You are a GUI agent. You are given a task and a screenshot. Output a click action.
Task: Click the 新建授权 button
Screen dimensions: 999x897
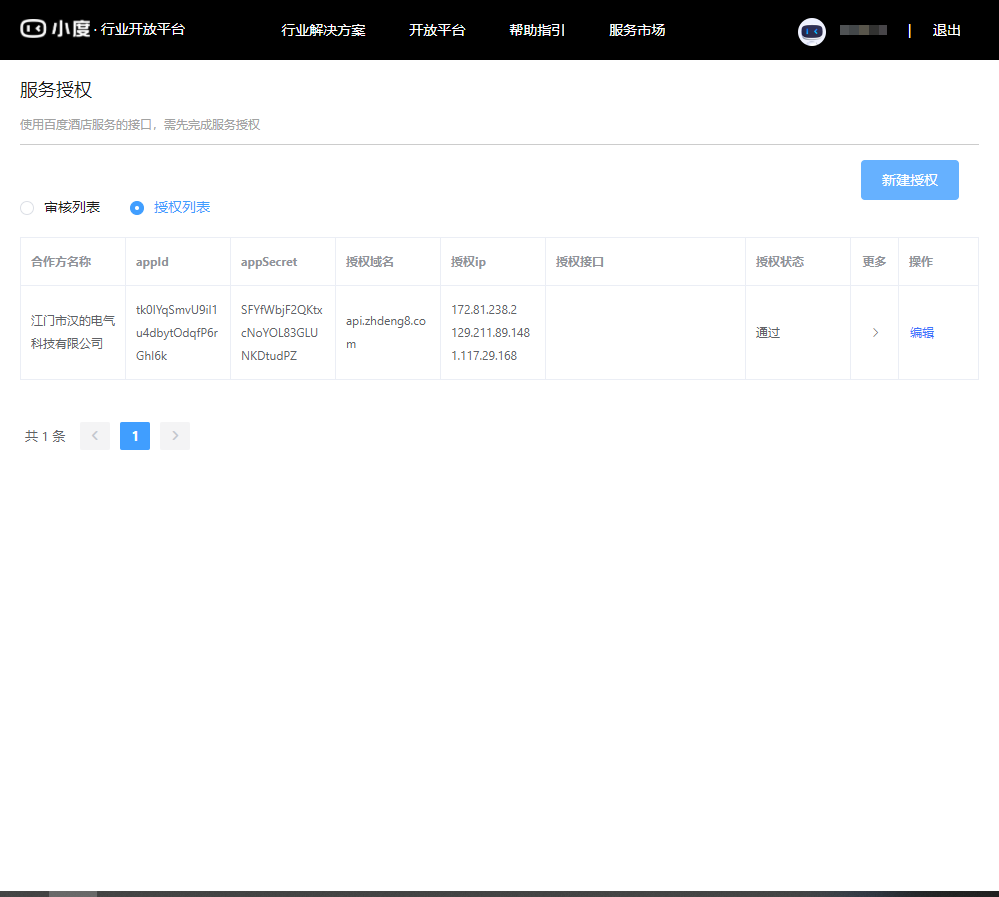[x=909, y=180]
